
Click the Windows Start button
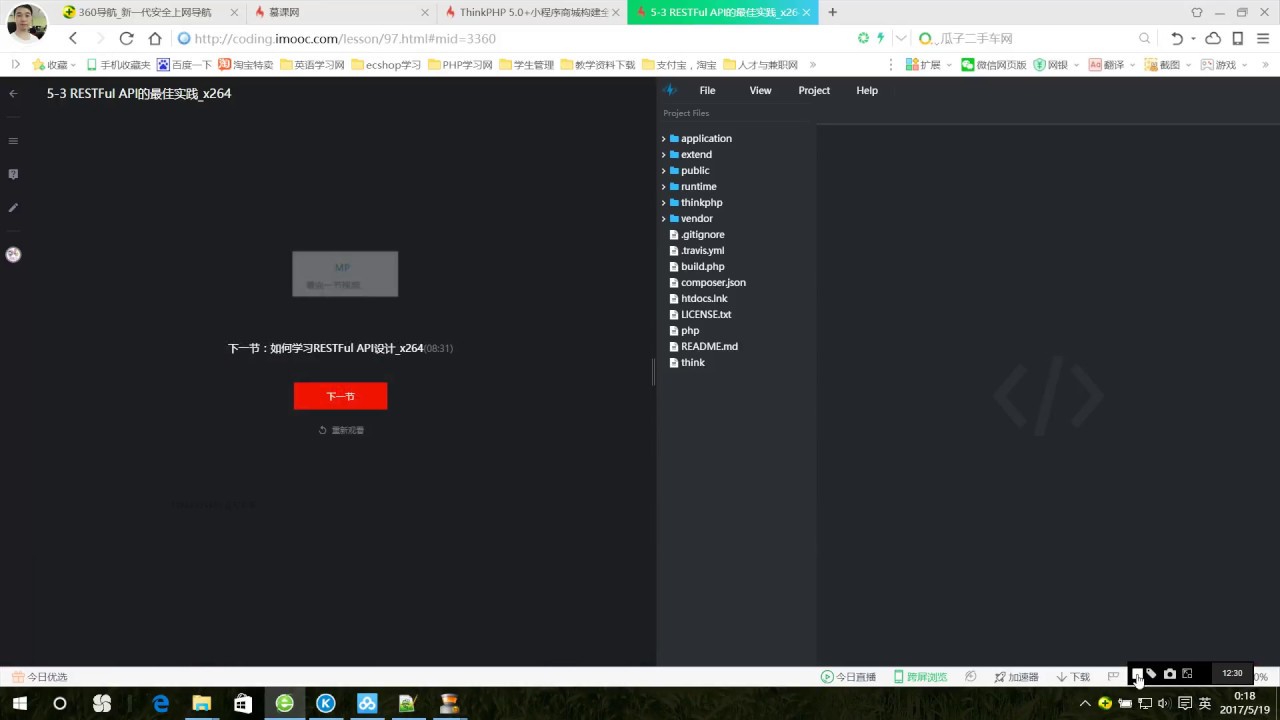click(x=19, y=703)
